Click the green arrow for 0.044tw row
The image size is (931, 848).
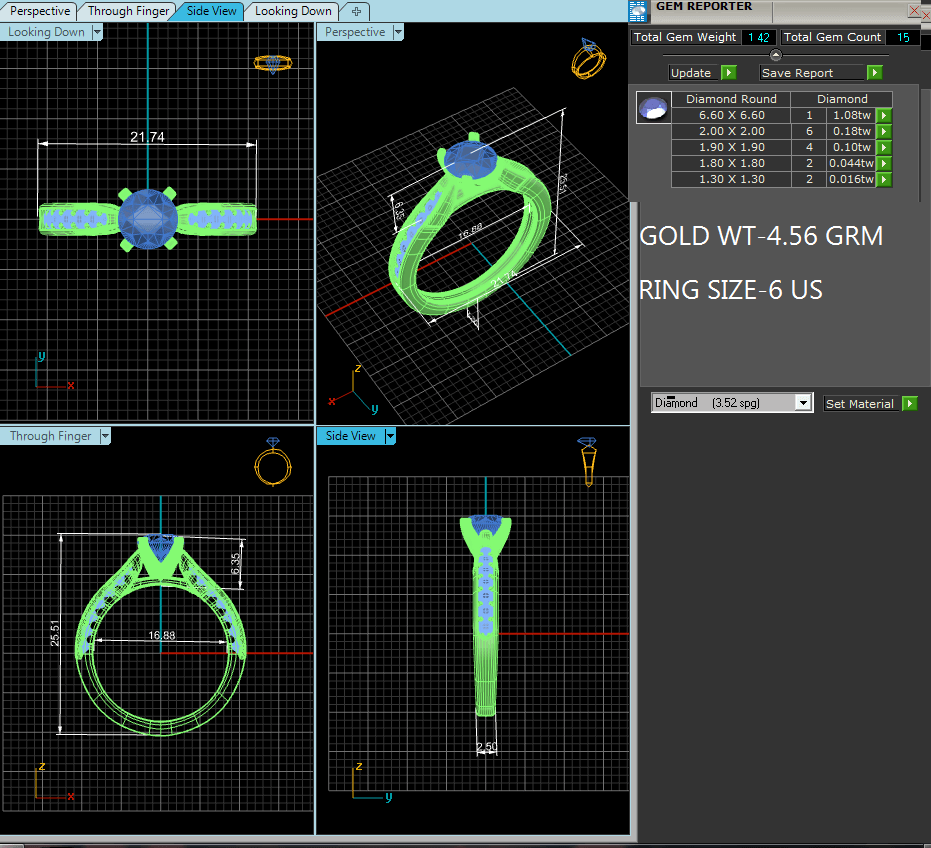884,164
